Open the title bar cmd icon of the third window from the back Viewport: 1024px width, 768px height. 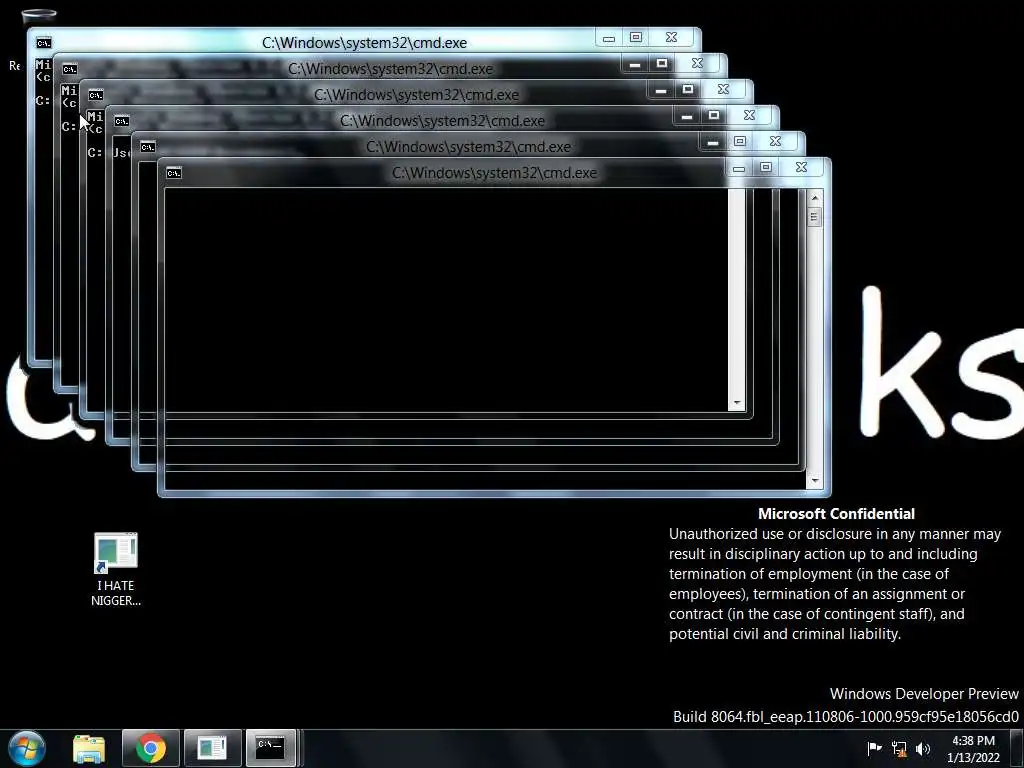click(x=96, y=95)
